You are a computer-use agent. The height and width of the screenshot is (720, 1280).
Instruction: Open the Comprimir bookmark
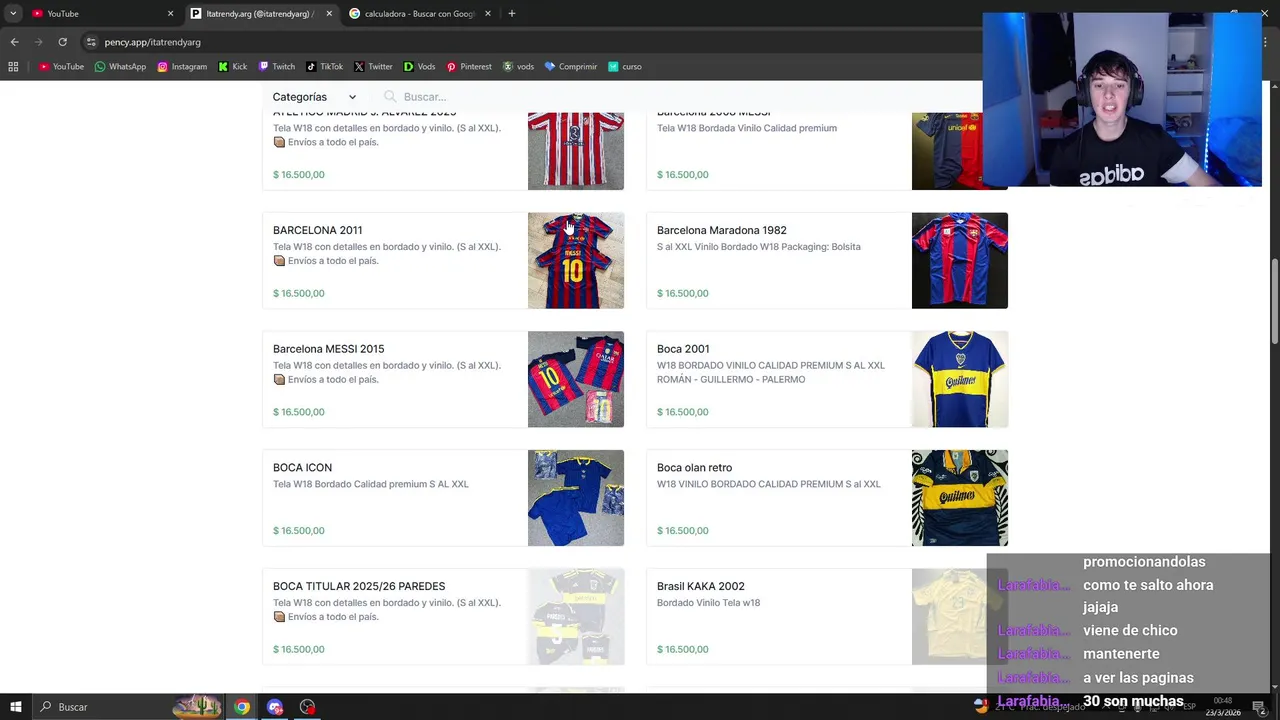(x=571, y=67)
